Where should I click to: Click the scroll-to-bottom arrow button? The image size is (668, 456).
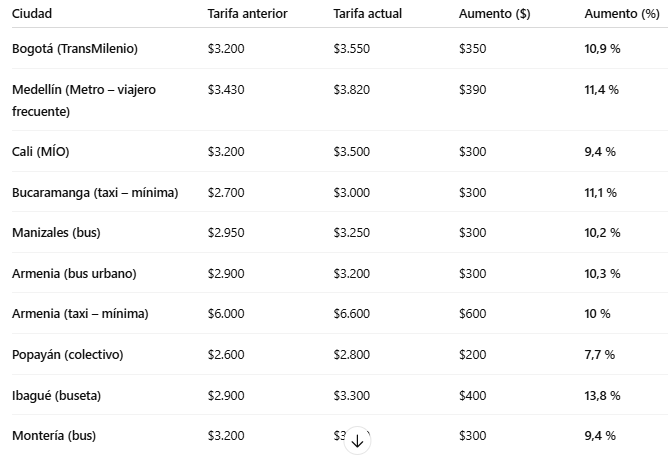point(357,440)
